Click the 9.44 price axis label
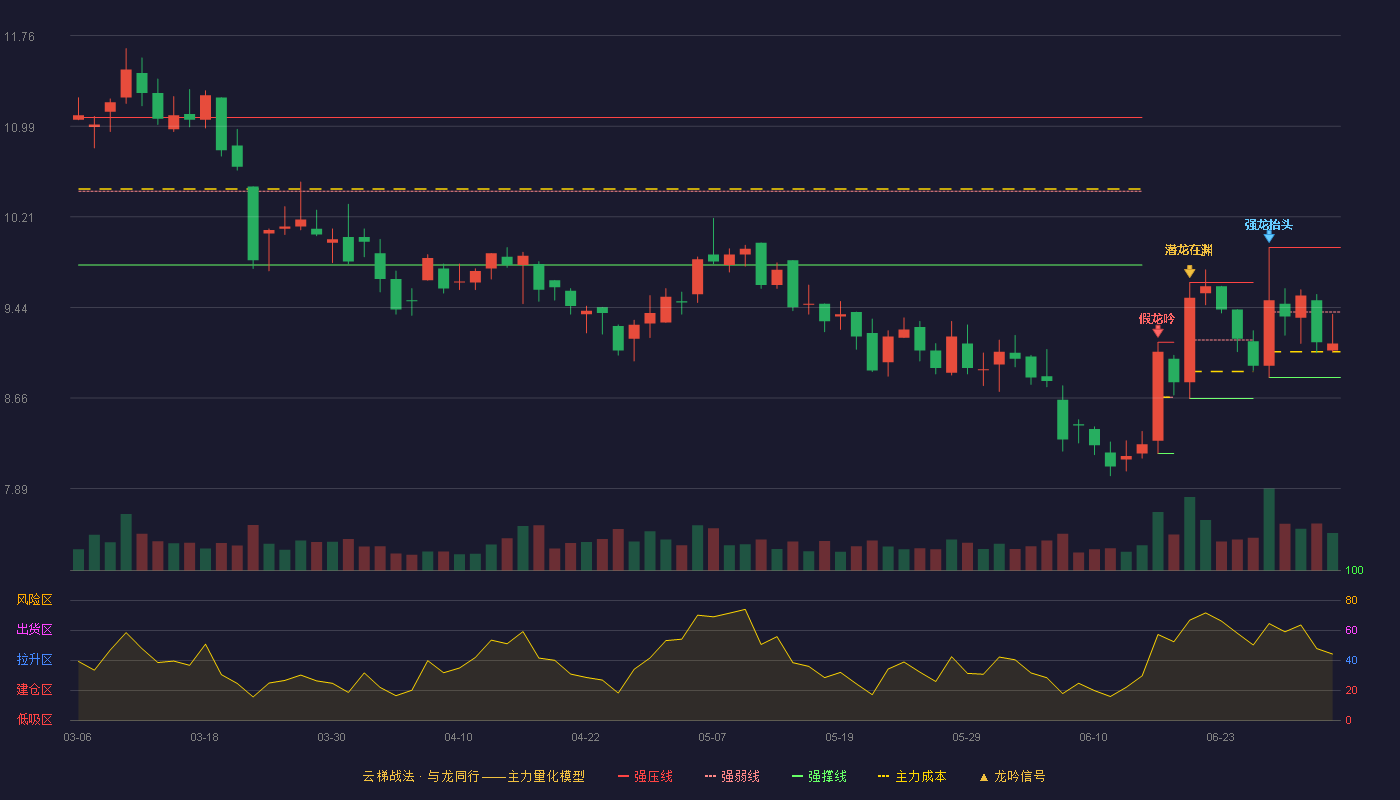The height and width of the screenshot is (800, 1400). 19,309
